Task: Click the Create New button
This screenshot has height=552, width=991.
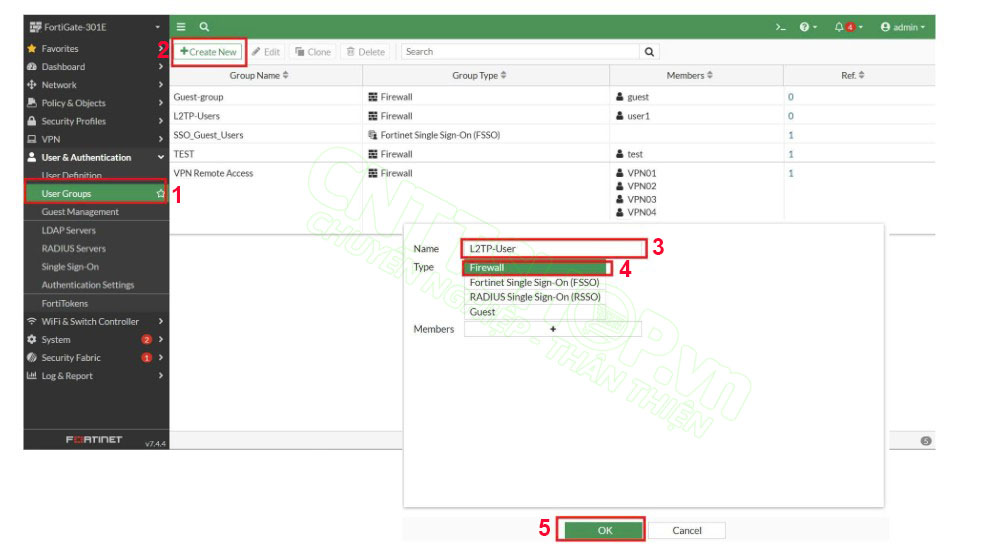Action: pyautogui.click(x=208, y=52)
